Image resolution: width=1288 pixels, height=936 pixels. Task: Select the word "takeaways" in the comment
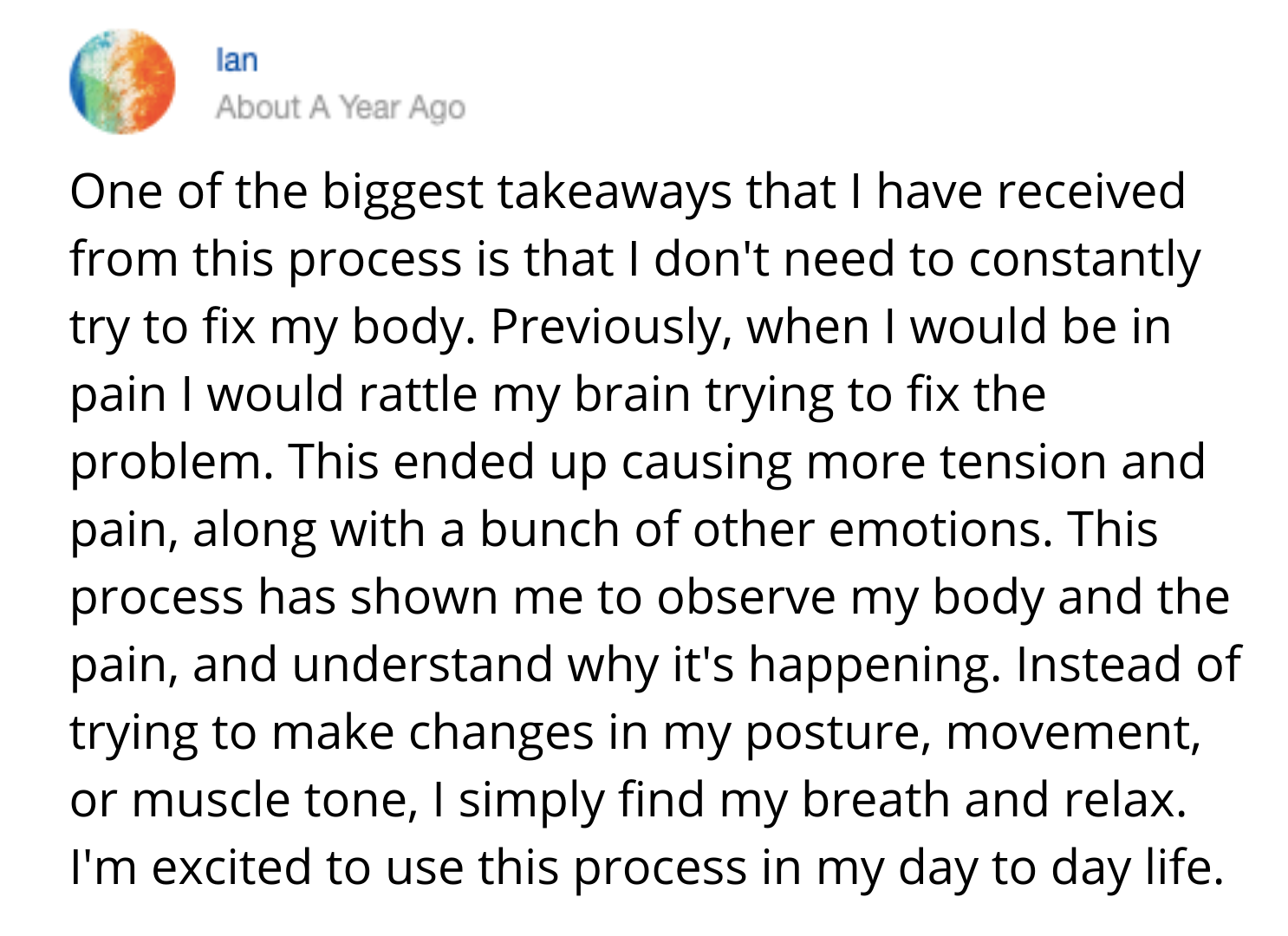pos(614,192)
